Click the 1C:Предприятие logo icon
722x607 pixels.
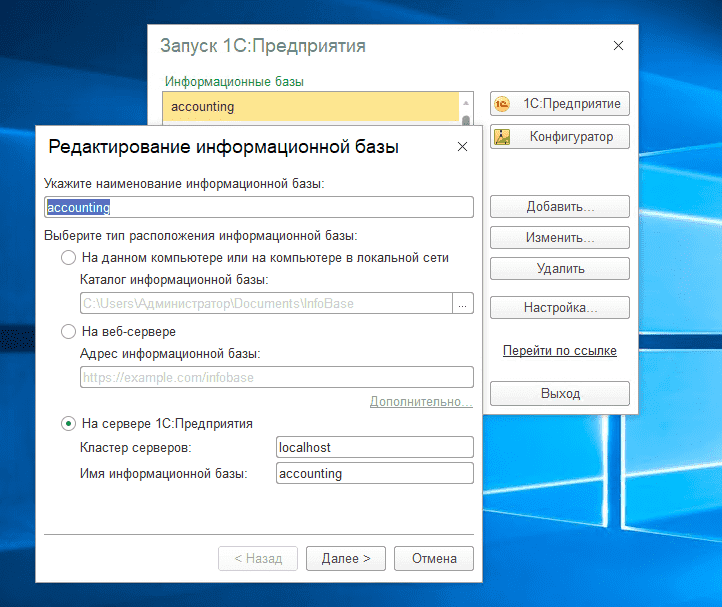coord(502,104)
